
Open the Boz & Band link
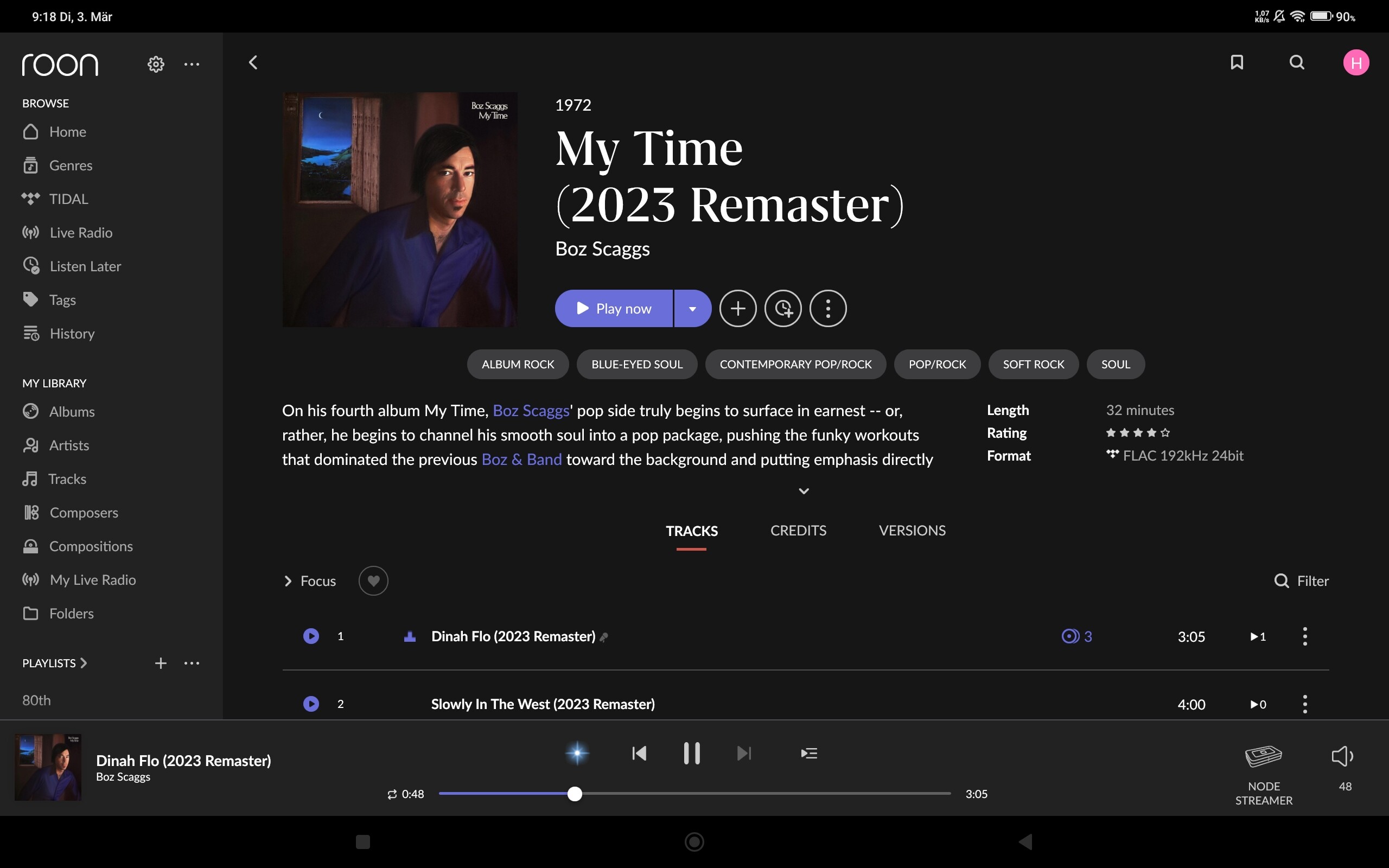[521, 459]
